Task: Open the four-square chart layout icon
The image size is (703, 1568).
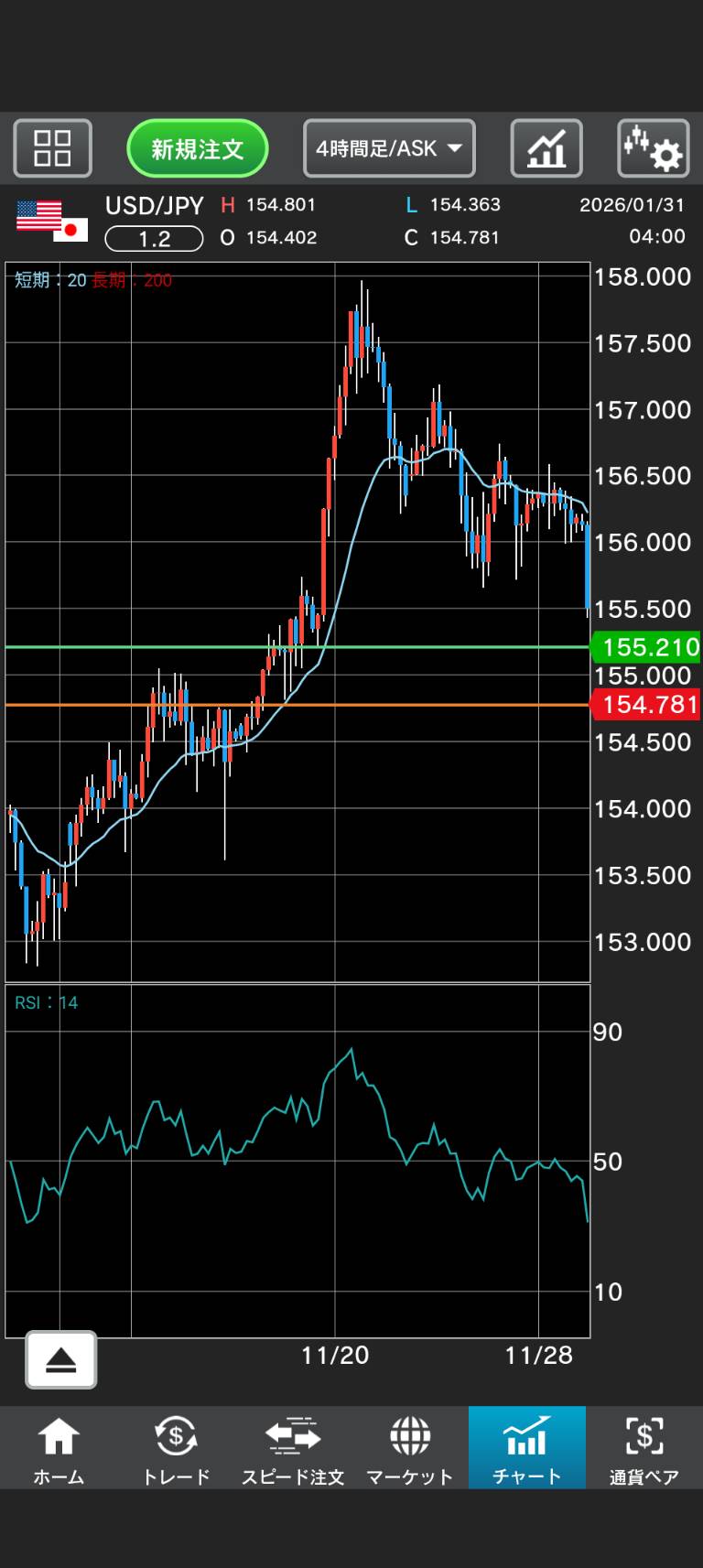Action: (52, 148)
